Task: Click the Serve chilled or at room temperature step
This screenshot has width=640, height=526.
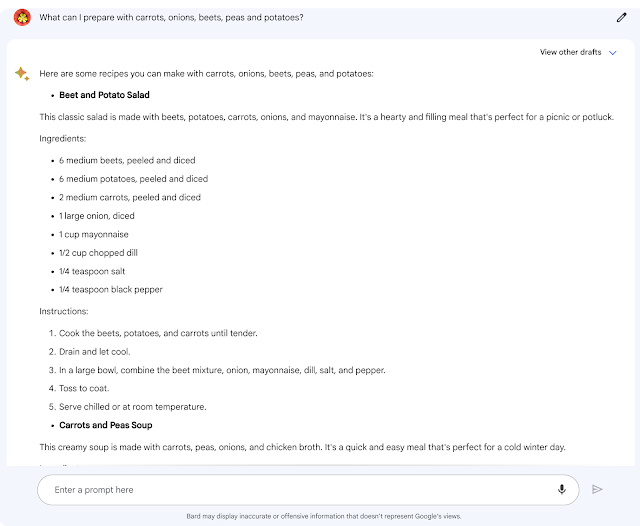Action: tap(133, 407)
